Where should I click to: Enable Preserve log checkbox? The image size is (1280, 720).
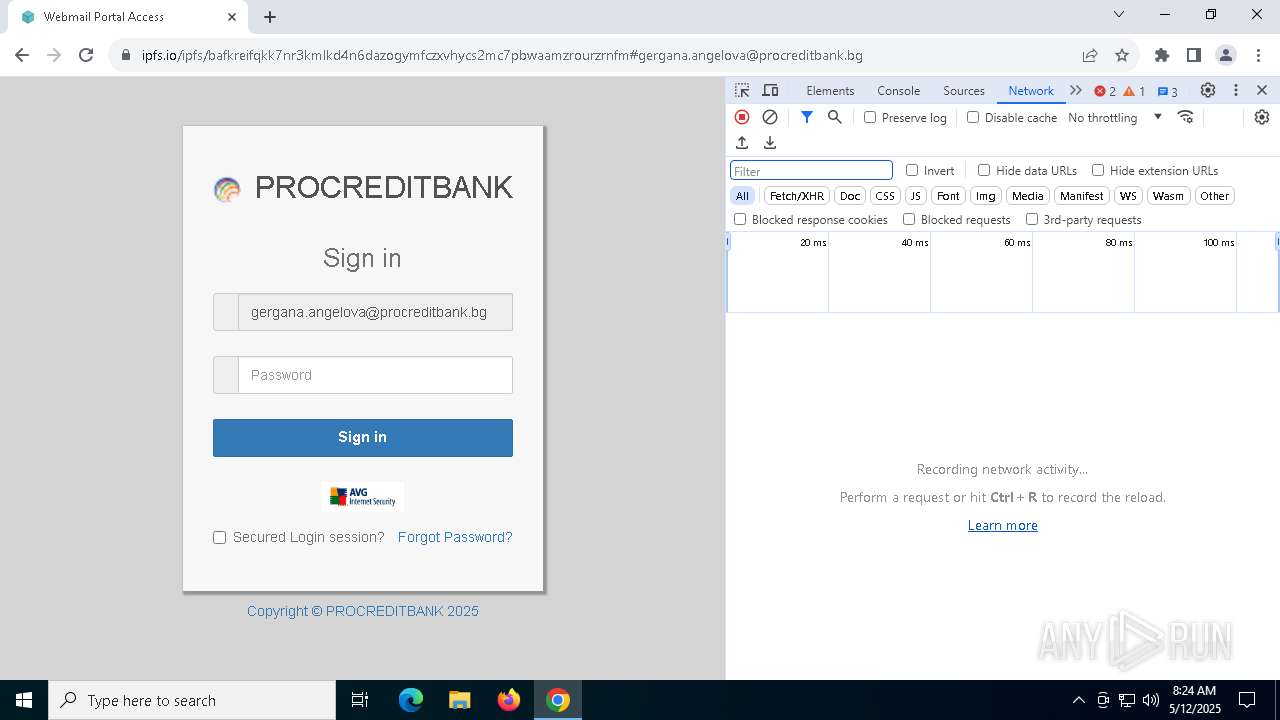click(870, 117)
